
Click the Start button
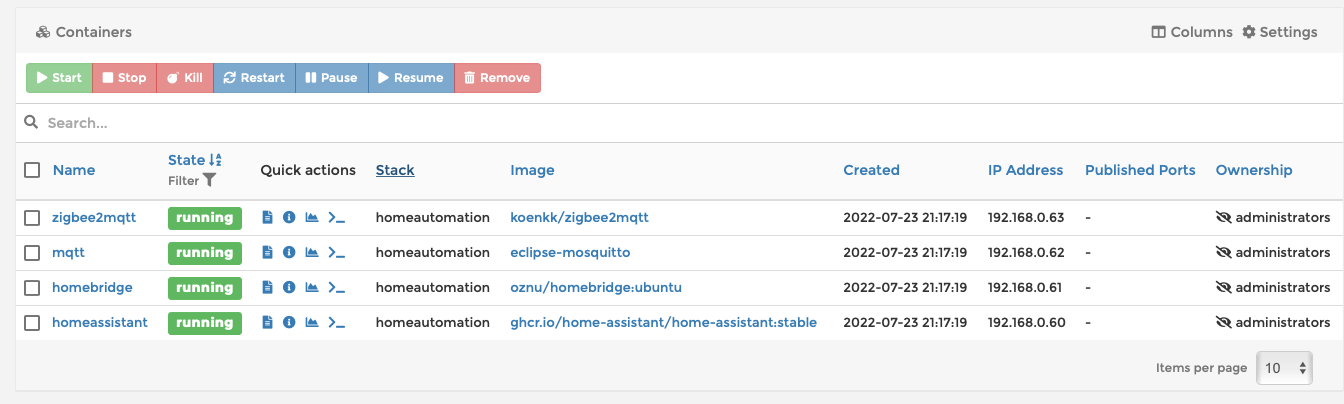[x=59, y=78]
